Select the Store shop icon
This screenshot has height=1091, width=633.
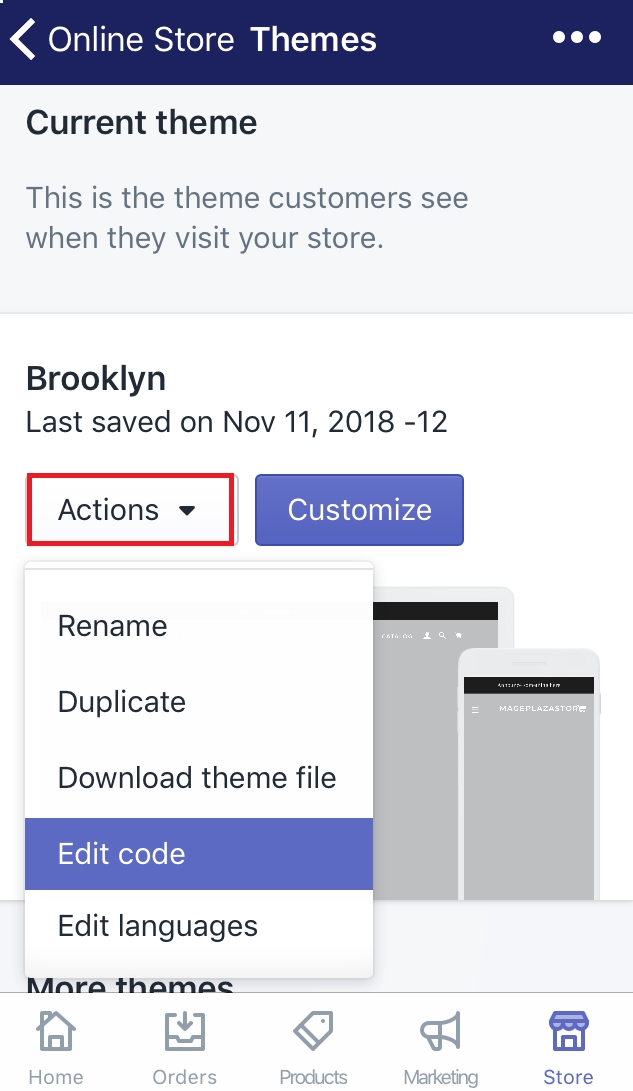pos(568,1030)
